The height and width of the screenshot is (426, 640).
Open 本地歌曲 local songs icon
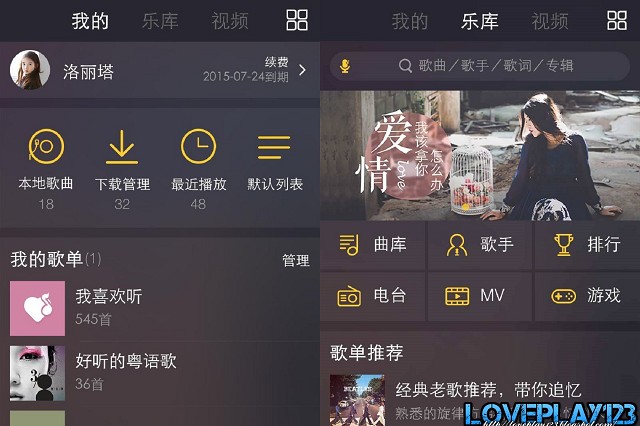point(46,146)
